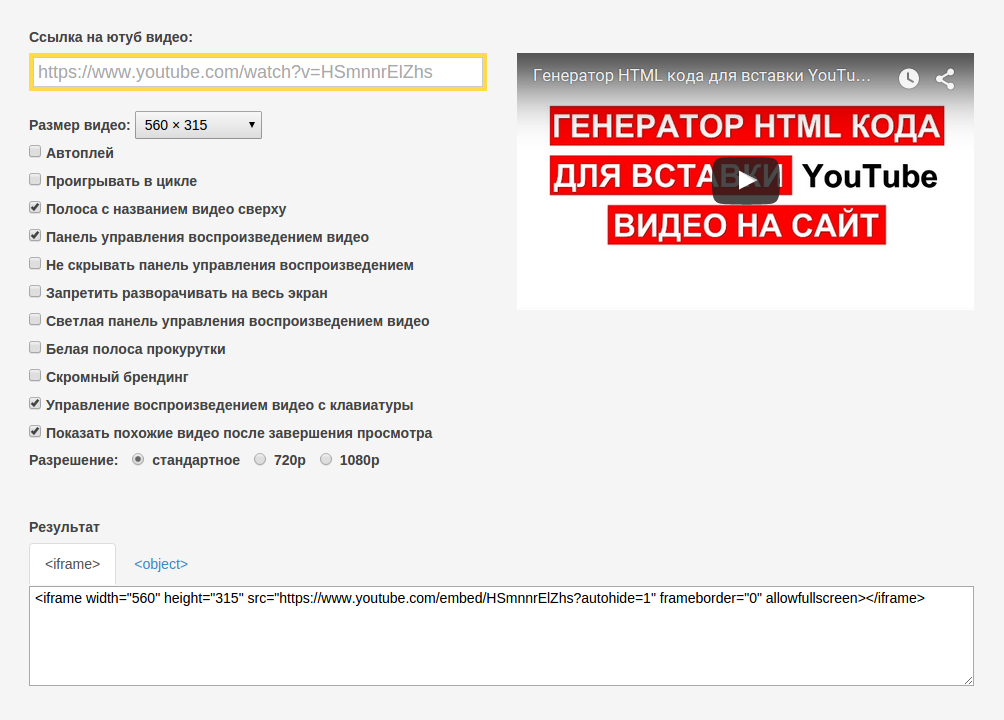1004x720 pixels.
Task: Switch to the <object> result tab
Action: coord(161,564)
